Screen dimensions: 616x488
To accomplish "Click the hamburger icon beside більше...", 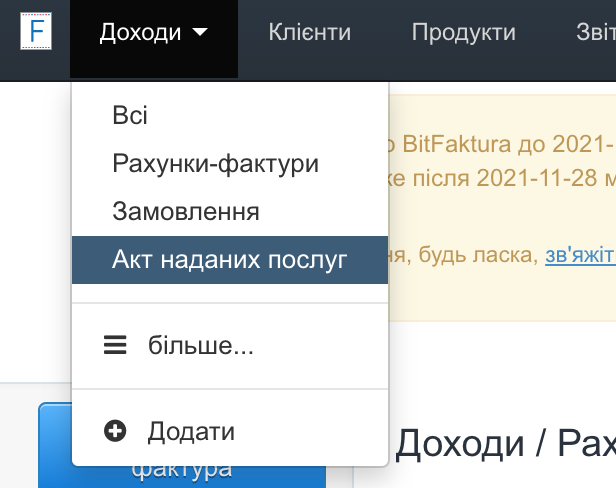I will [x=115, y=345].
